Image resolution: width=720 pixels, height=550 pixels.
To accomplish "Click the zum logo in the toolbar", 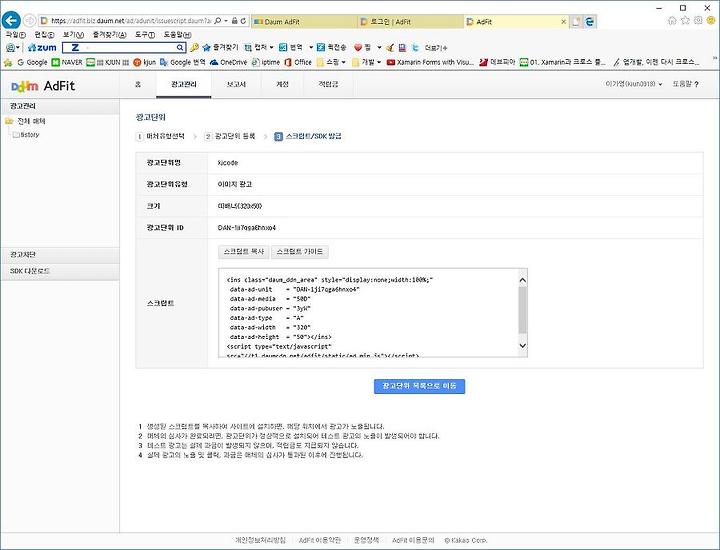I will [x=42, y=47].
